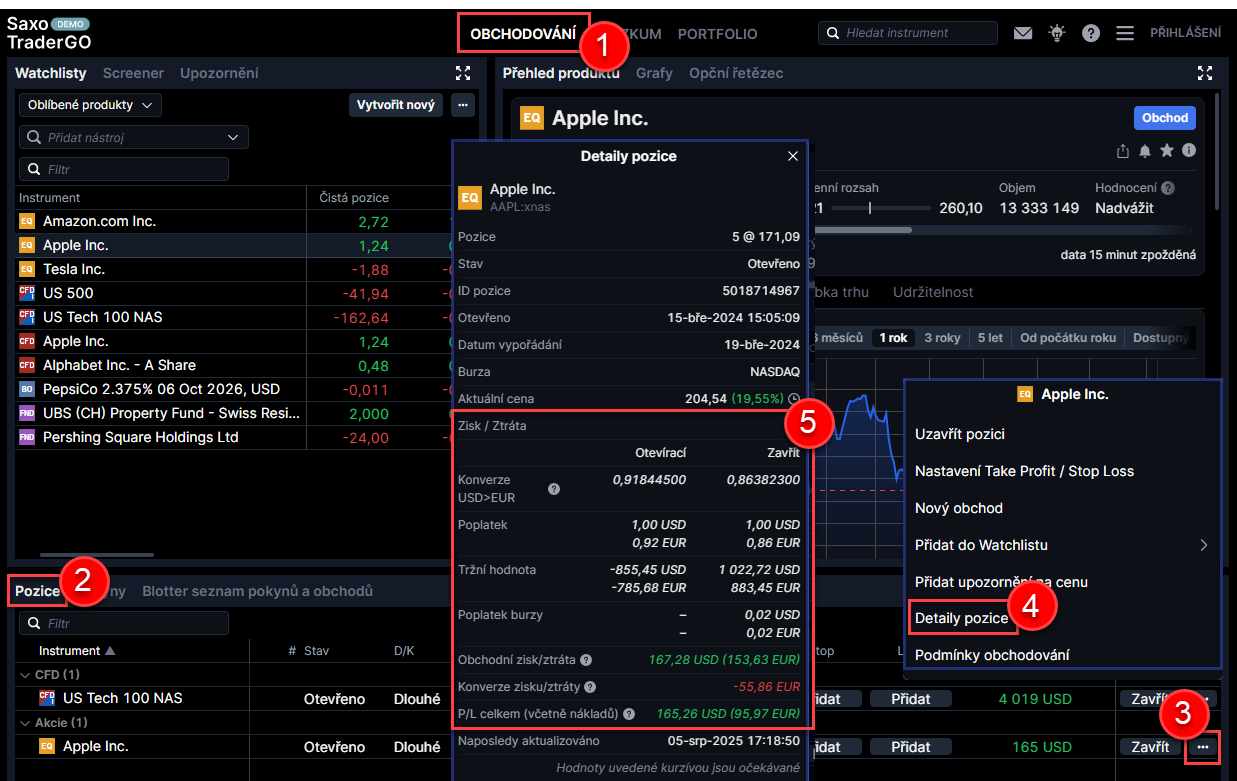Switch to the Grafy tab
Viewport: 1237px width, 781px height.
coord(654,73)
